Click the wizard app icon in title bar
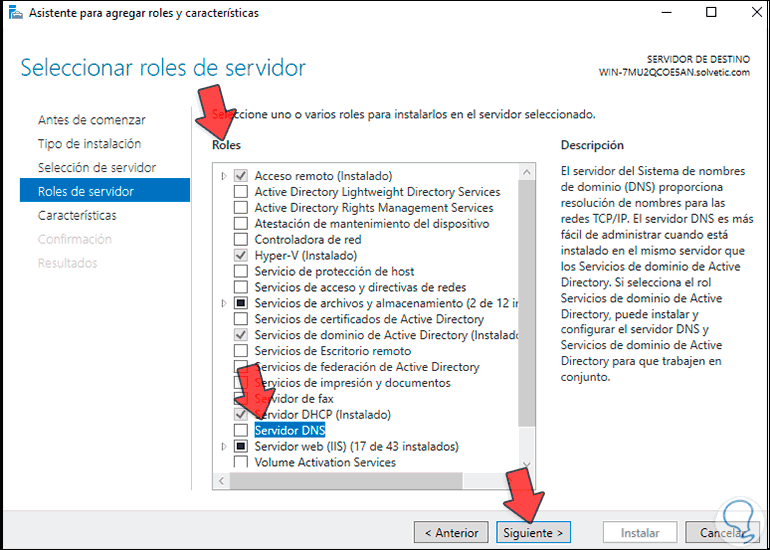770x550 pixels. pyautogui.click(x=16, y=13)
